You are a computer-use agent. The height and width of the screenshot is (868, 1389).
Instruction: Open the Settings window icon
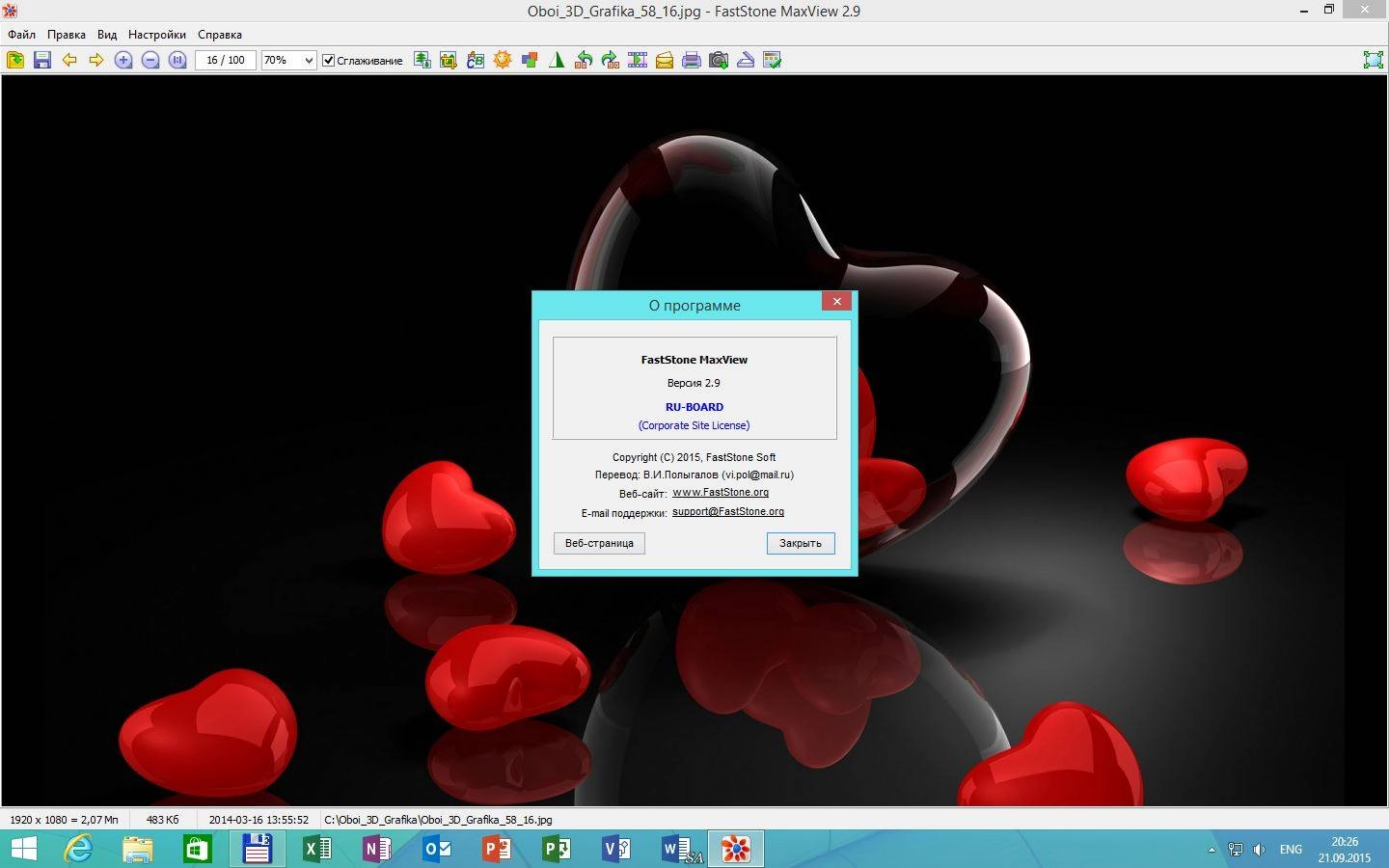coord(773,60)
